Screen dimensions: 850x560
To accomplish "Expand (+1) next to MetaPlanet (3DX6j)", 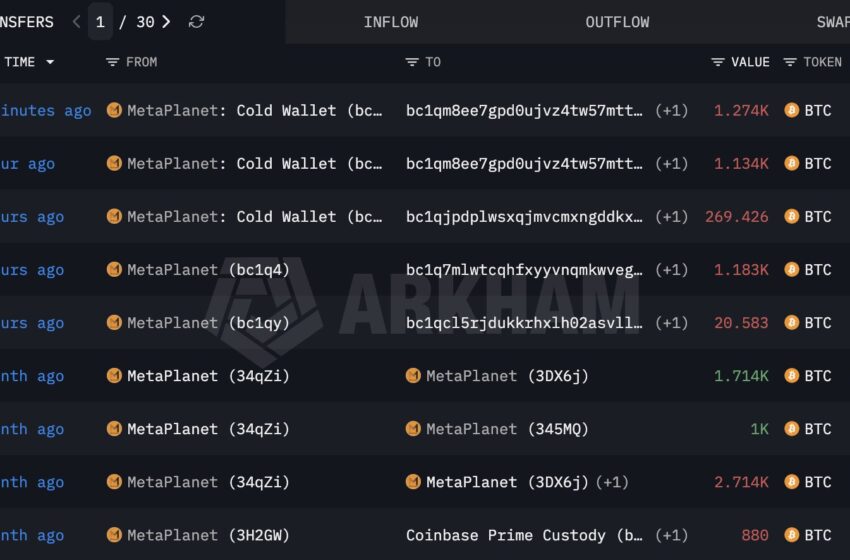I will (x=612, y=482).
